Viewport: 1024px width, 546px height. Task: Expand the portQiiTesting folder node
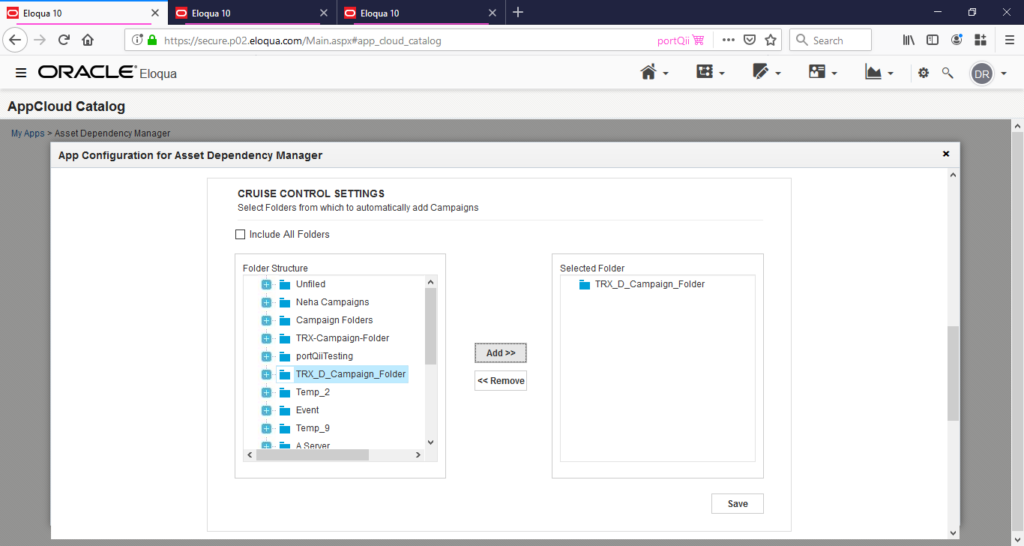(267, 356)
